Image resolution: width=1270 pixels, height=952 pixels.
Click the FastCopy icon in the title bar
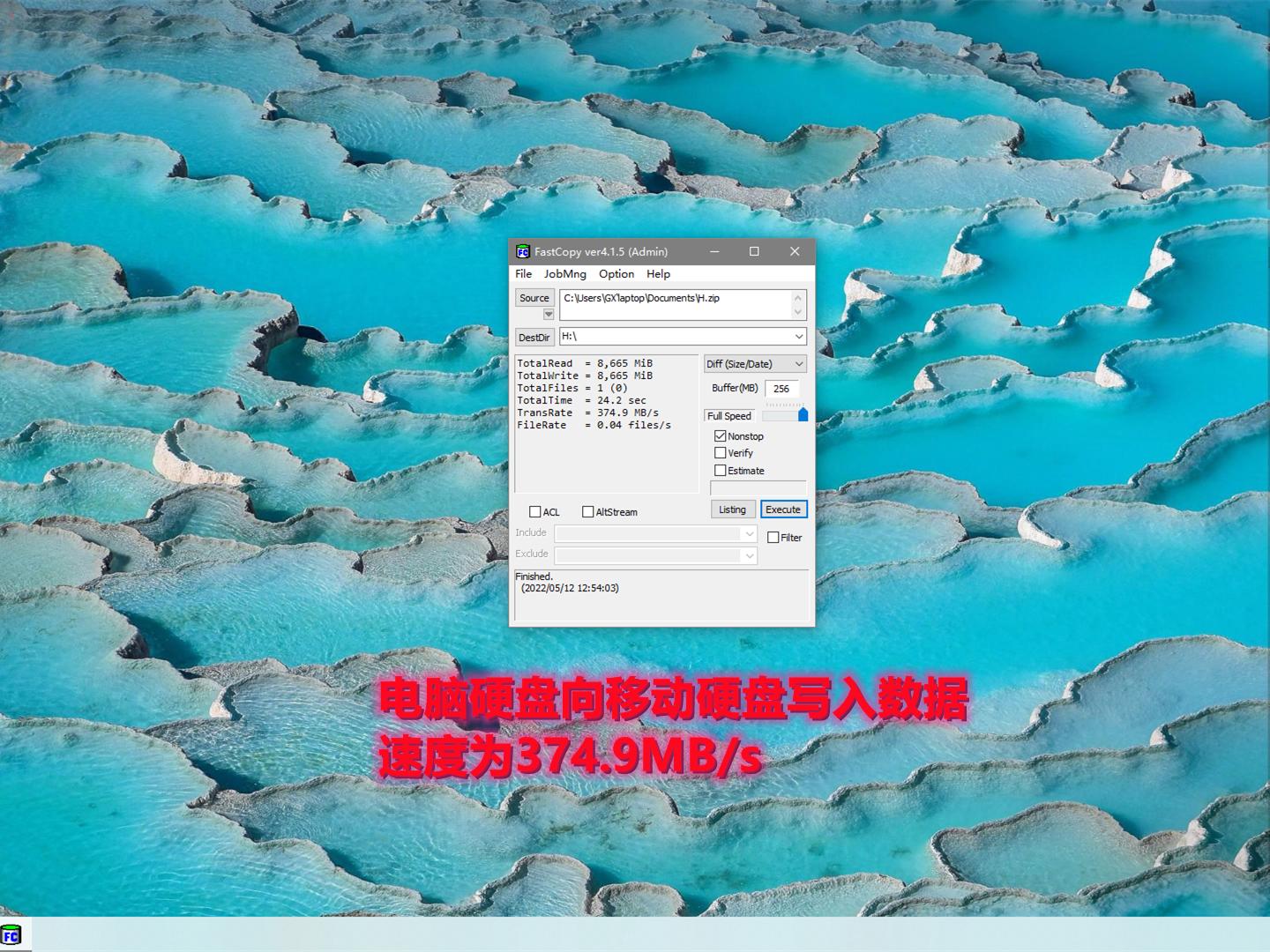(523, 251)
